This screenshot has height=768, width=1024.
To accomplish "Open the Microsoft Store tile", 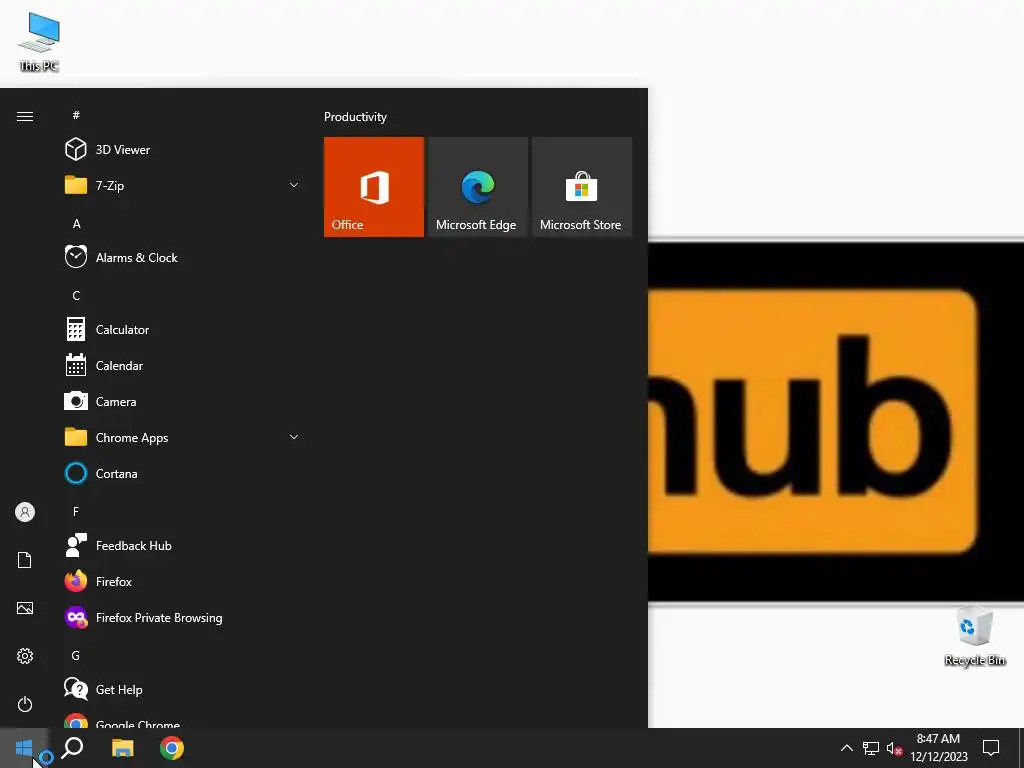I will coord(582,187).
